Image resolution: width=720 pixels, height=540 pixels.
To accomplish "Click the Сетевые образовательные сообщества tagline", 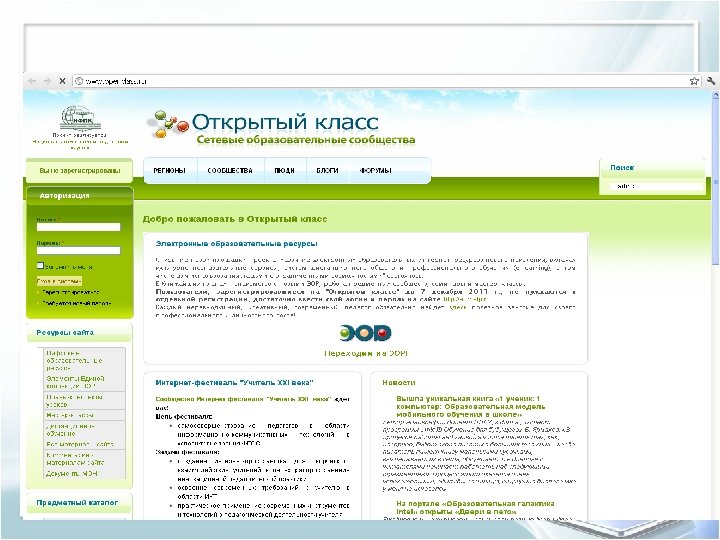I will tap(306, 140).
